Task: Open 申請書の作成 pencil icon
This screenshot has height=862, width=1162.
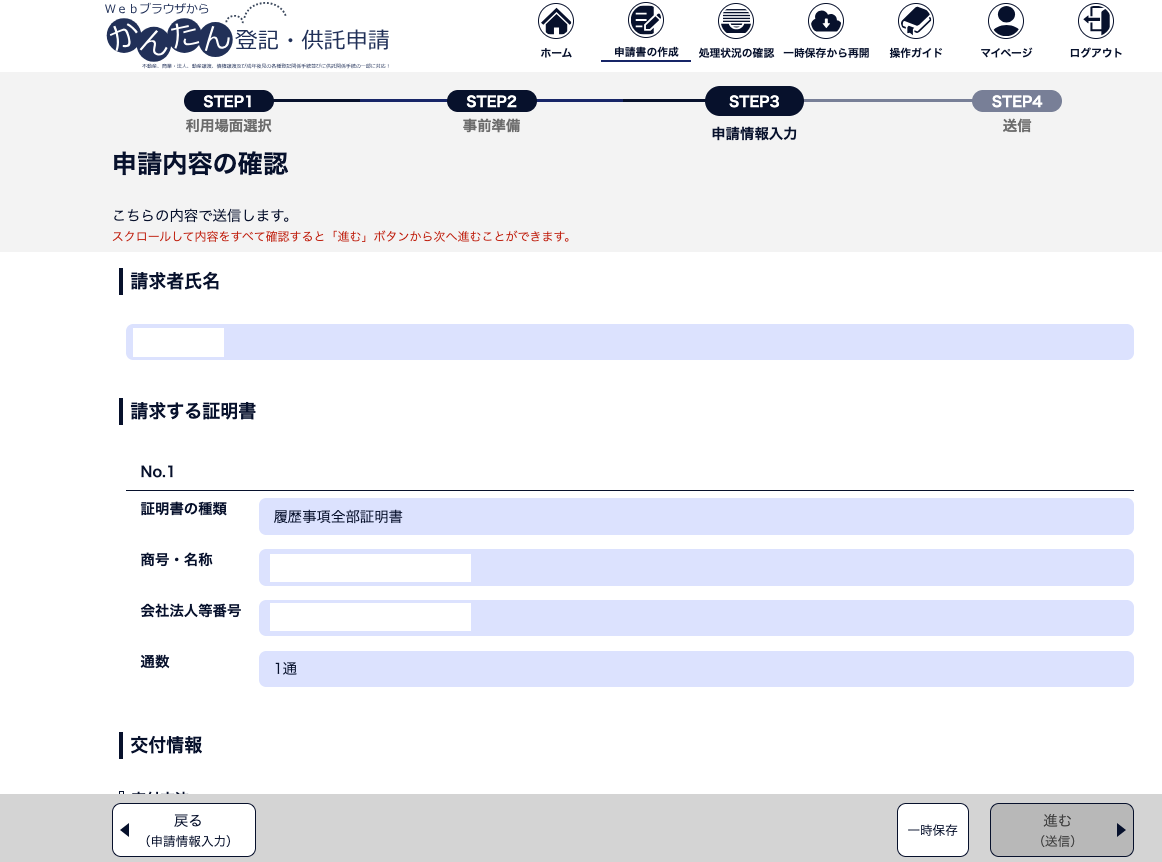Action: [x=646, y=21]
